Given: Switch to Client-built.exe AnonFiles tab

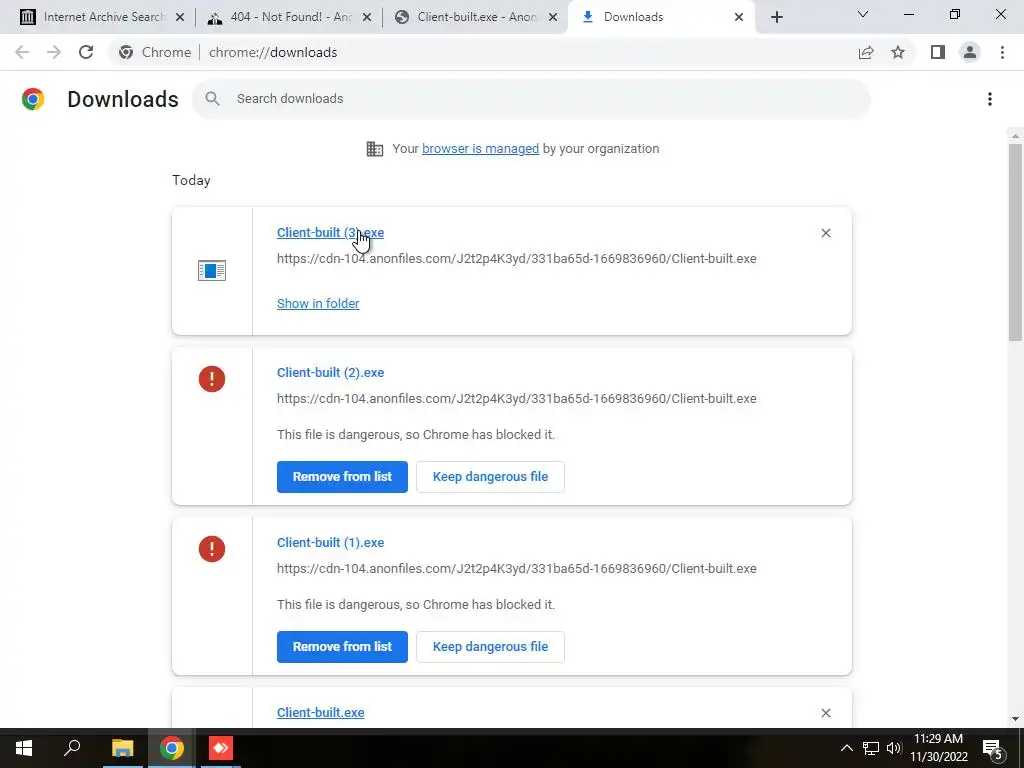Looking at the screenshot, I should click(475, 17).
